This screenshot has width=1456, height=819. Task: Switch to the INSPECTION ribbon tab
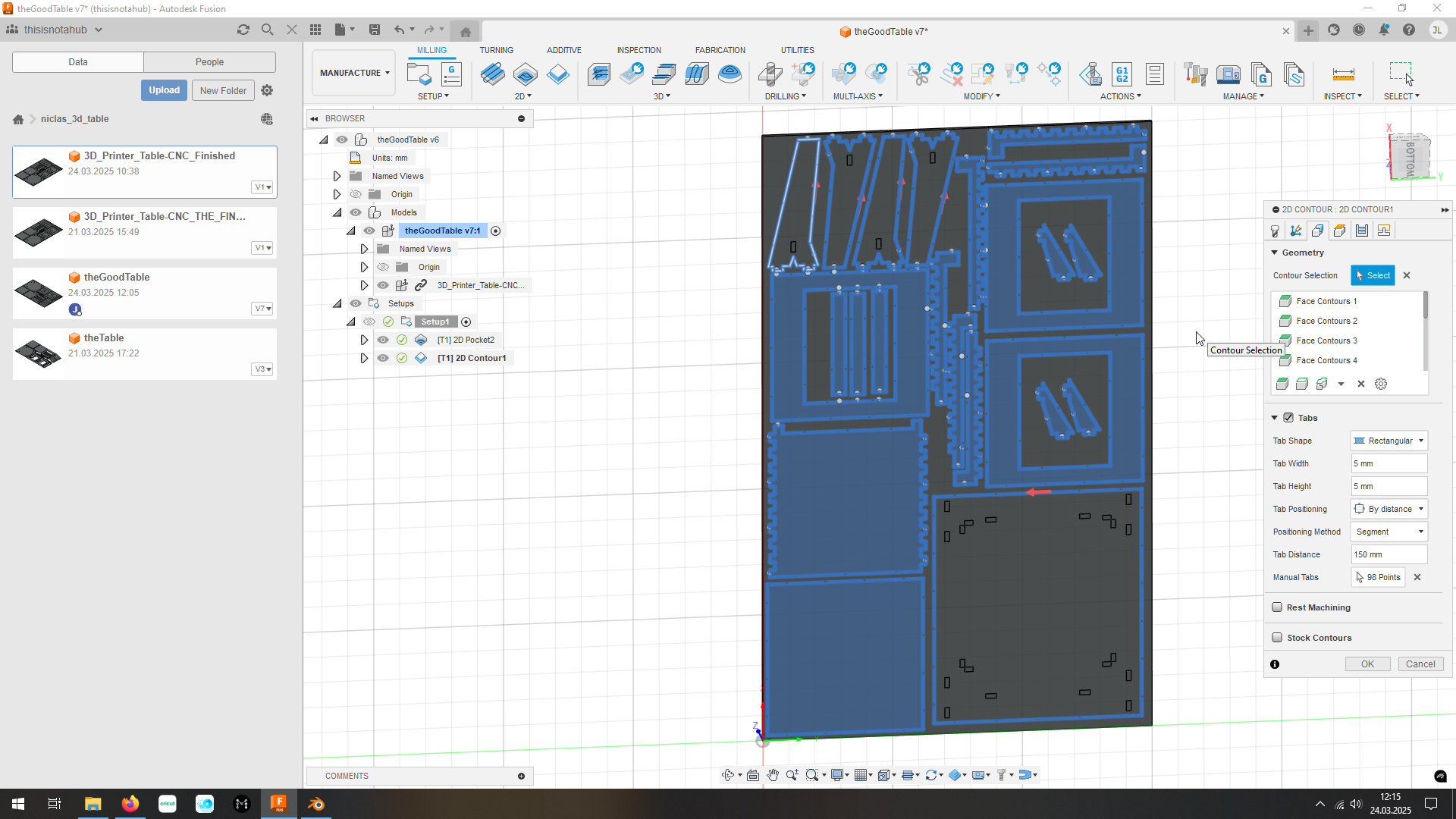(639, 50)
